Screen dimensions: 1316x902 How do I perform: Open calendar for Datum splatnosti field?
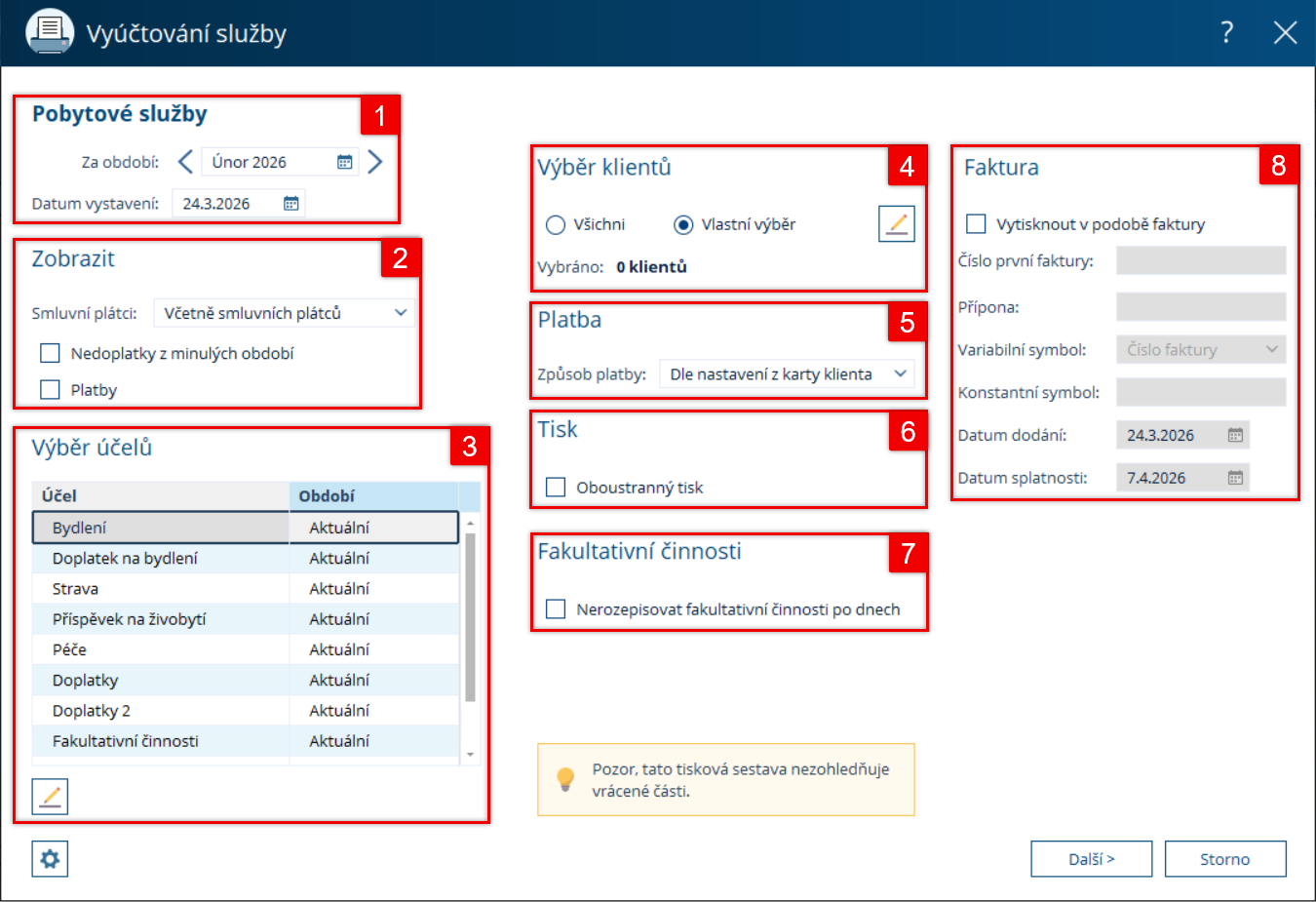coord(1235,478)
